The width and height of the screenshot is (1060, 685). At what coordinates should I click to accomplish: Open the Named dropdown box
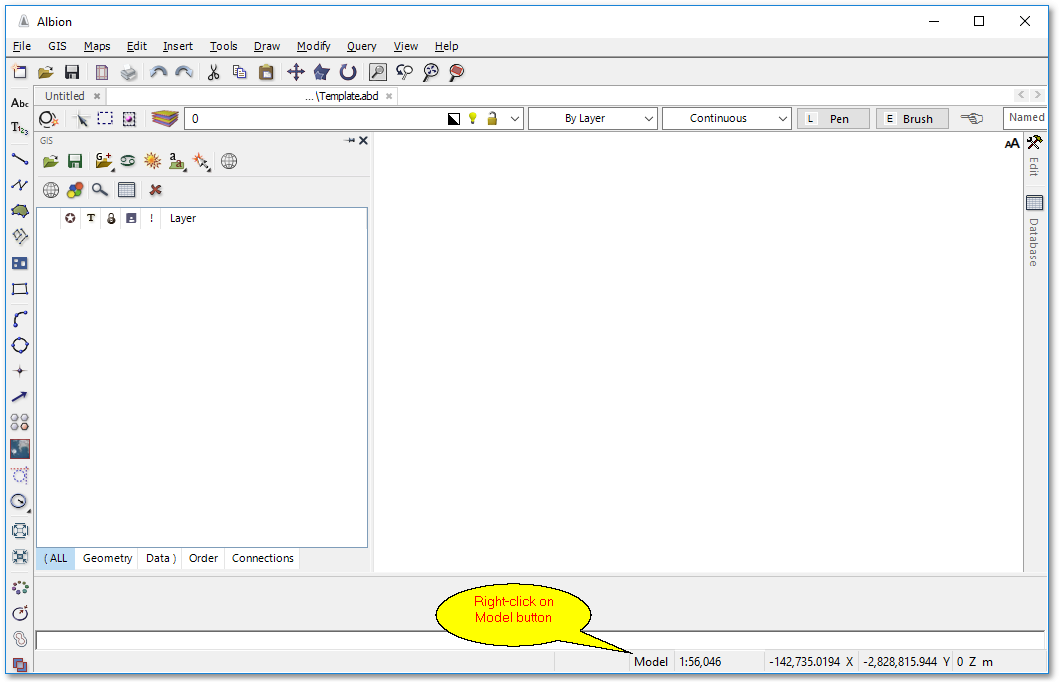(1026, 118)
